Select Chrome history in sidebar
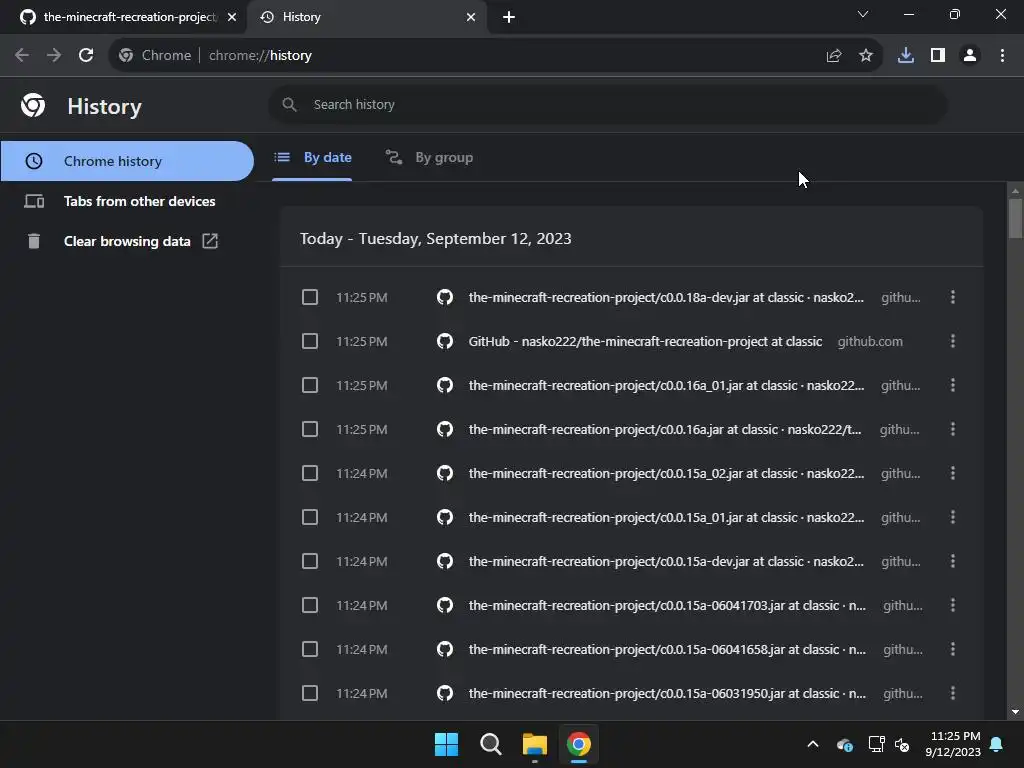Image resolution: width=1024 pixels, height=768 pixels. [x=127, y=161]
